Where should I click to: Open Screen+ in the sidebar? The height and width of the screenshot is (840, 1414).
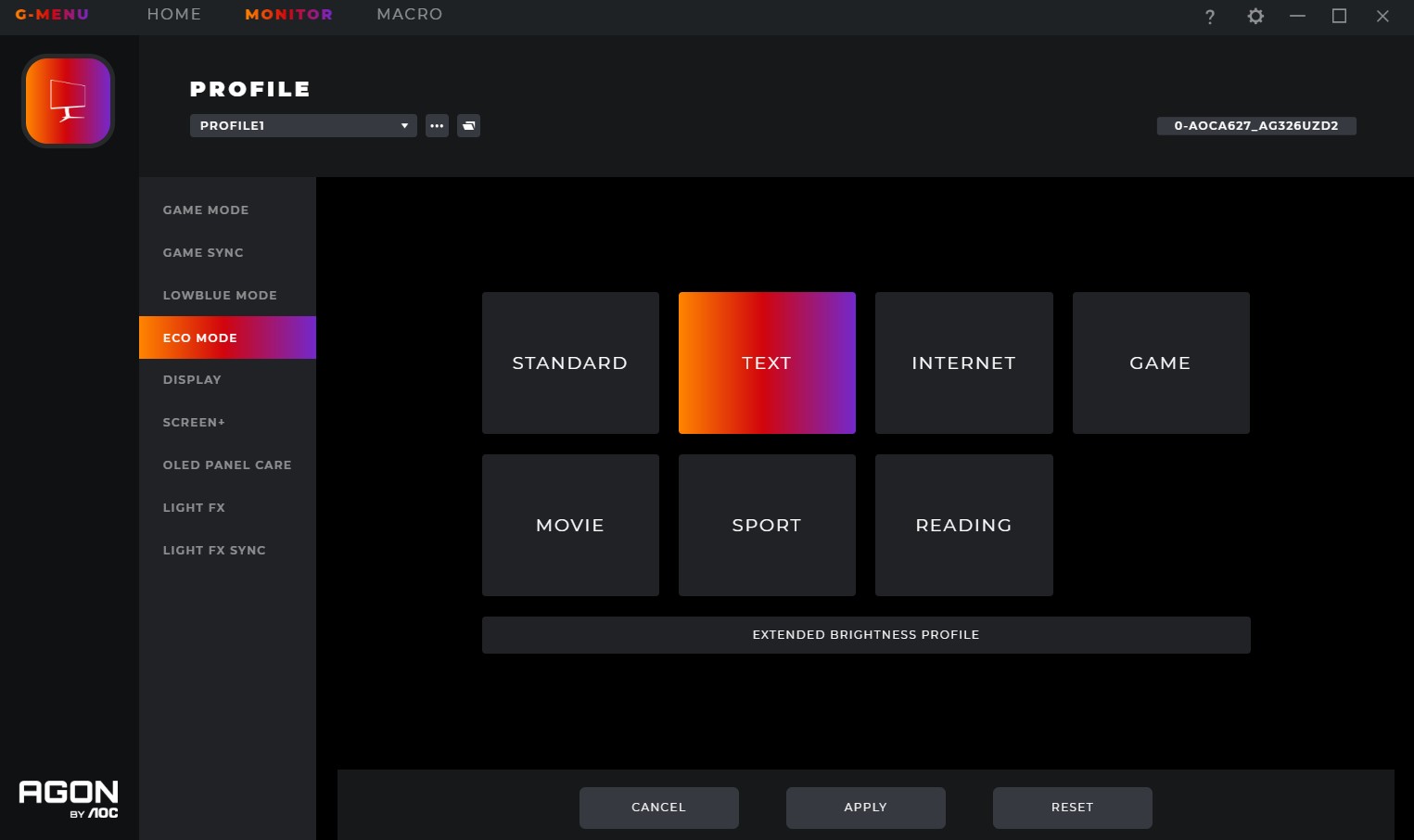227,422
